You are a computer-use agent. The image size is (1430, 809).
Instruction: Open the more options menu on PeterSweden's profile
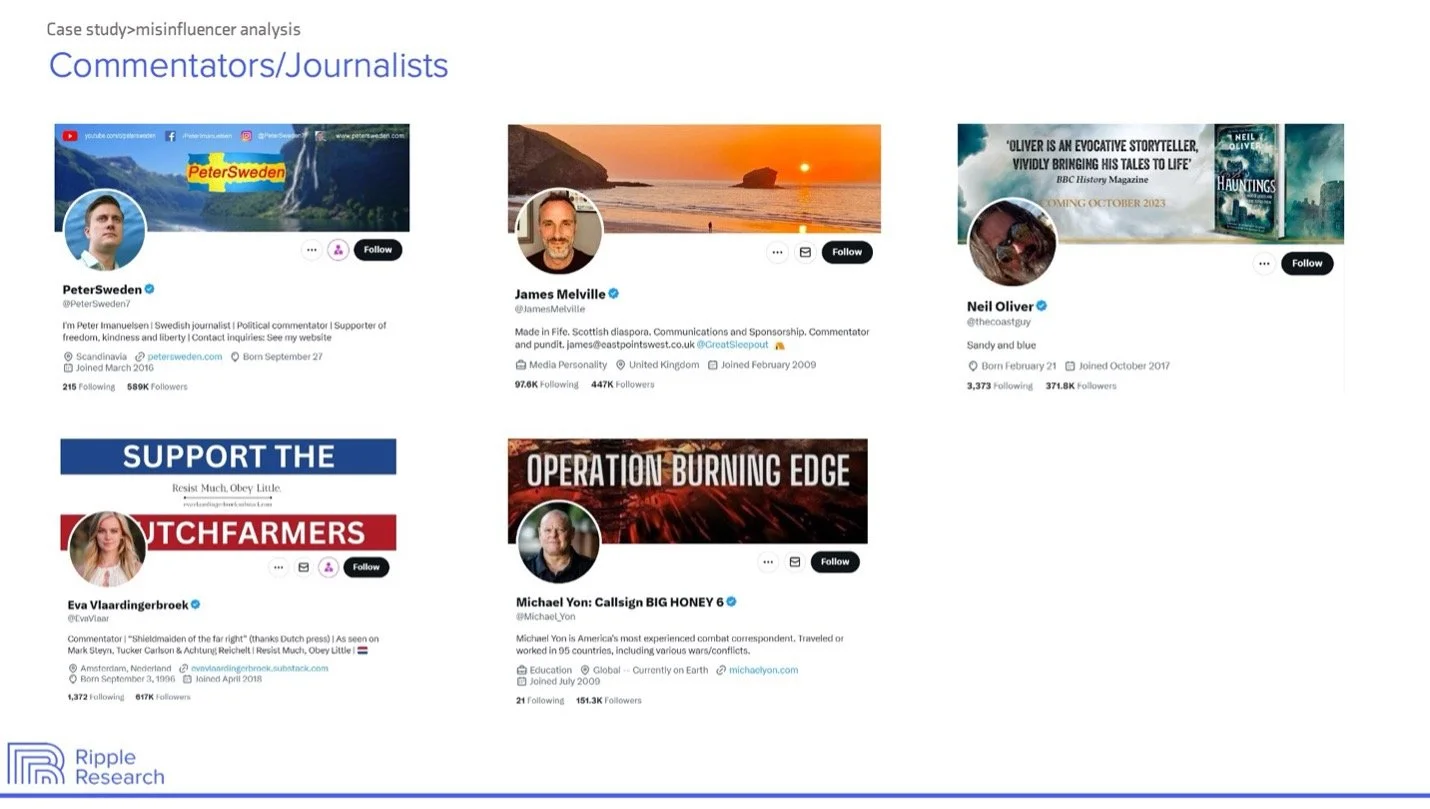(x=312, y=250)
